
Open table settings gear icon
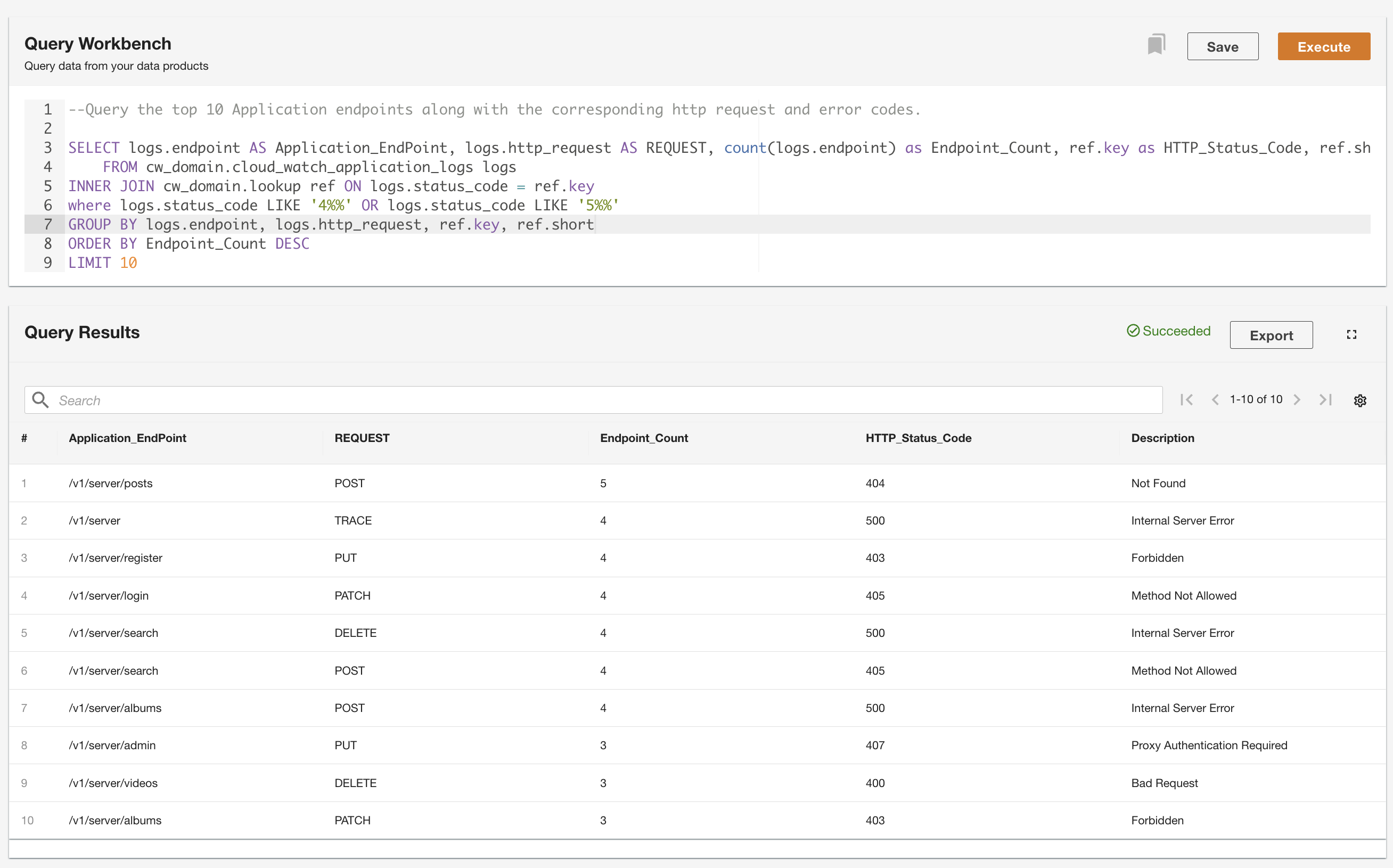(1359, 400)
